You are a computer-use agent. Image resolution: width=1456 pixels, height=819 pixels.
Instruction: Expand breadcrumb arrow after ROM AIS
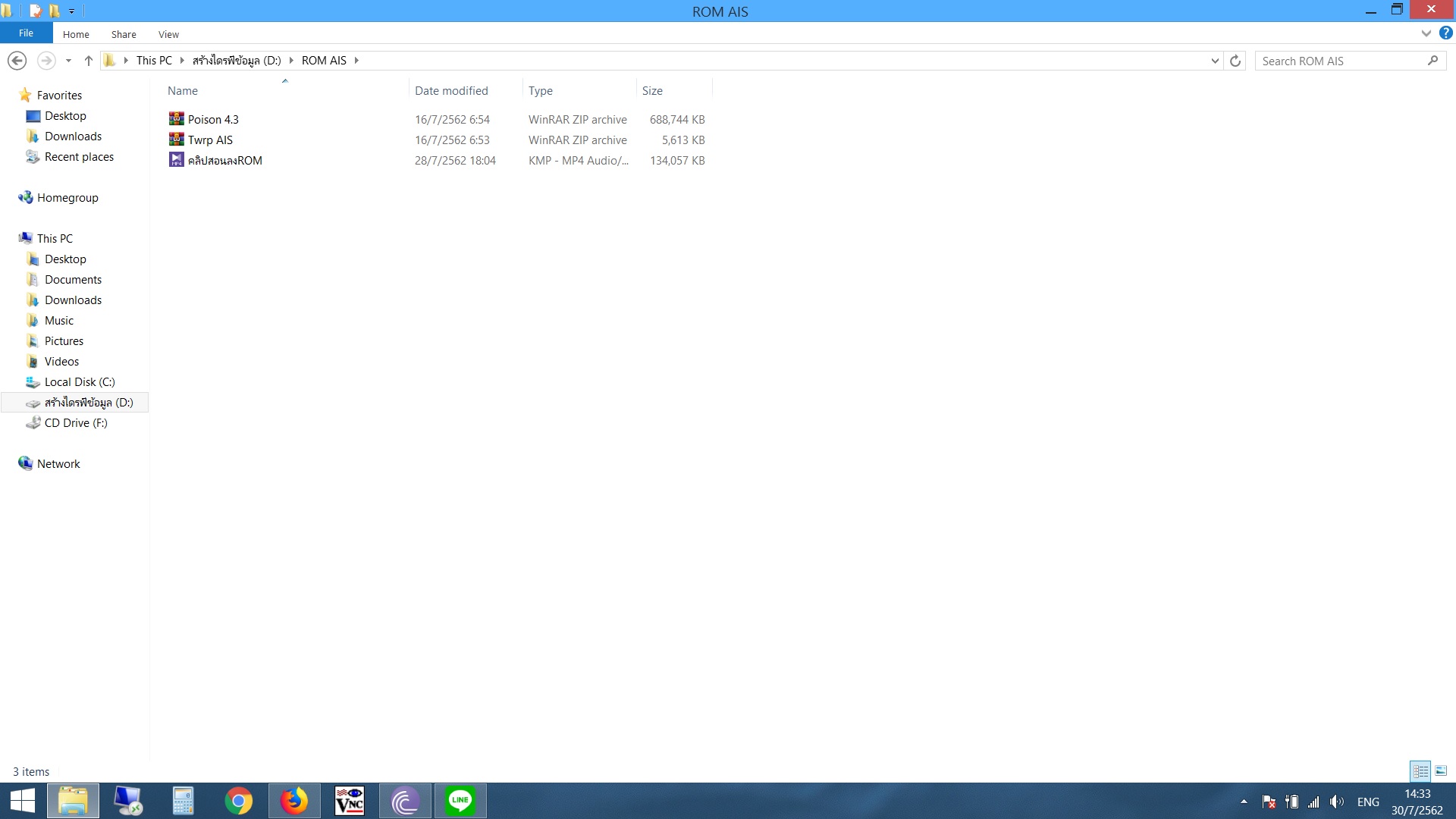click(x=356, y=61)
